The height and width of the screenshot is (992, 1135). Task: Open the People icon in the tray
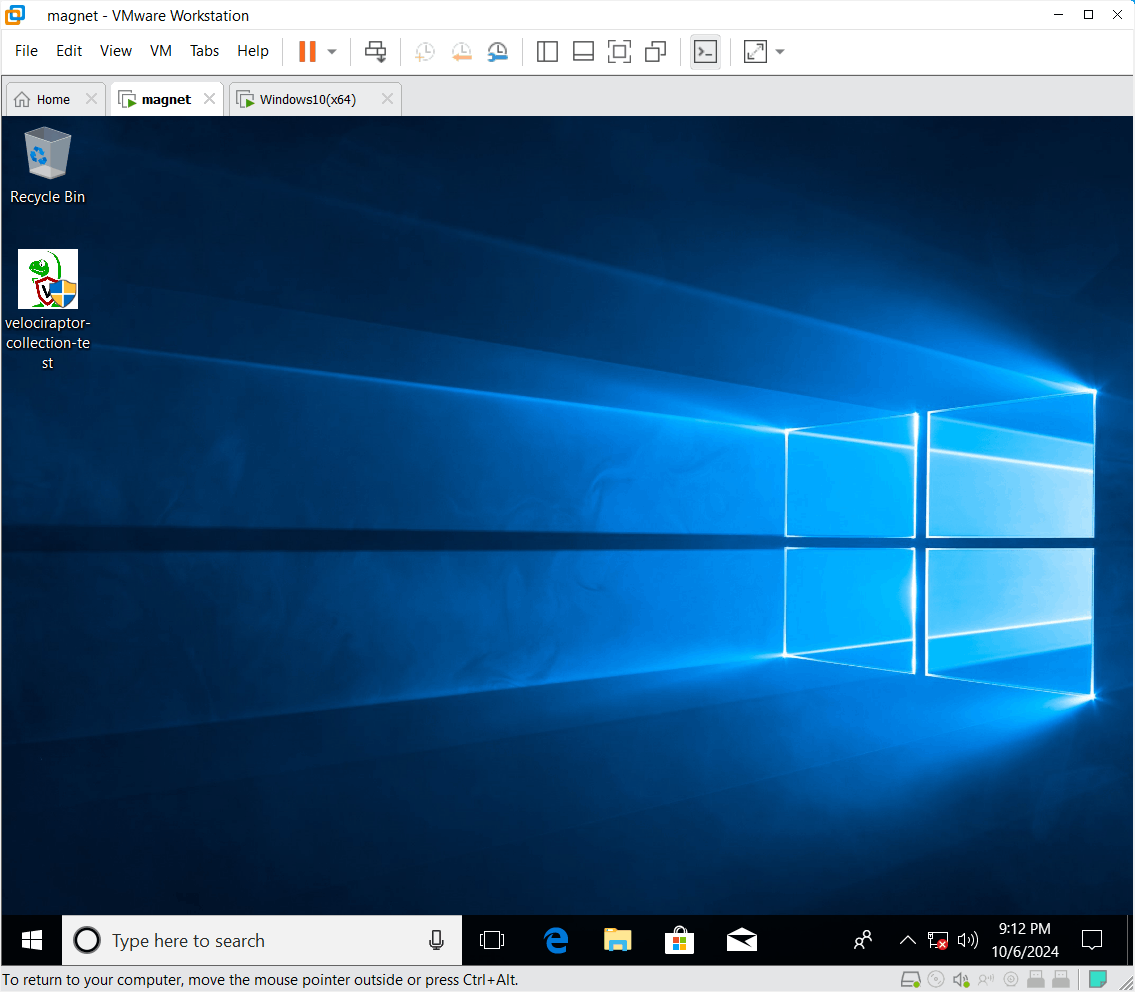(863, 941)
